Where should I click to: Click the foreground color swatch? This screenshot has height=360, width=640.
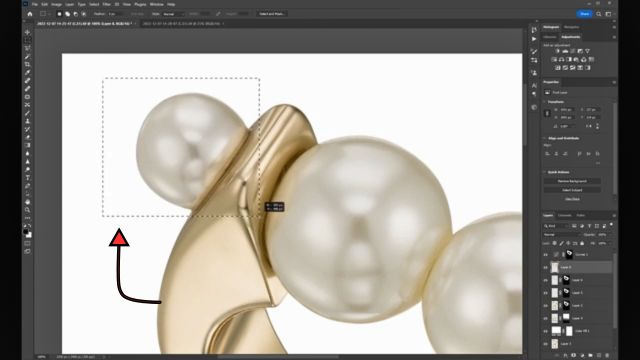tap(26, 231)
